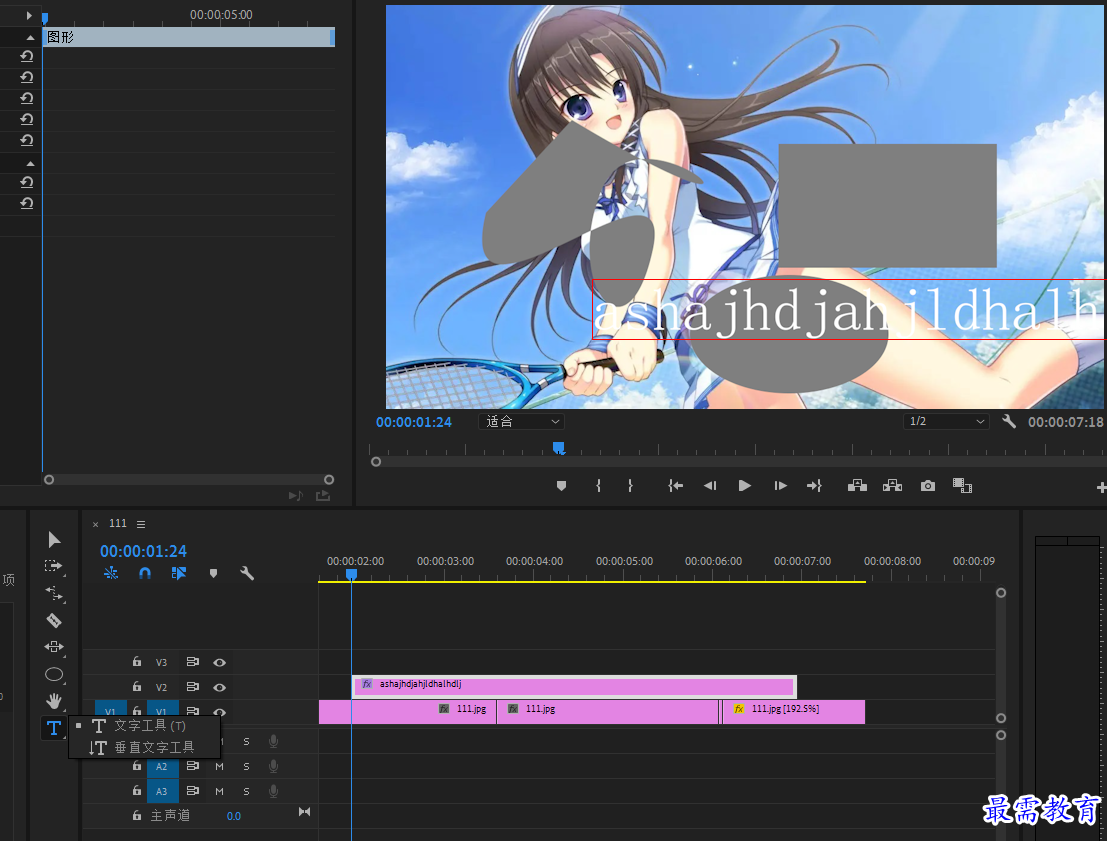
Task: Export frame with camera icon
Action: (x=928, y=486)
